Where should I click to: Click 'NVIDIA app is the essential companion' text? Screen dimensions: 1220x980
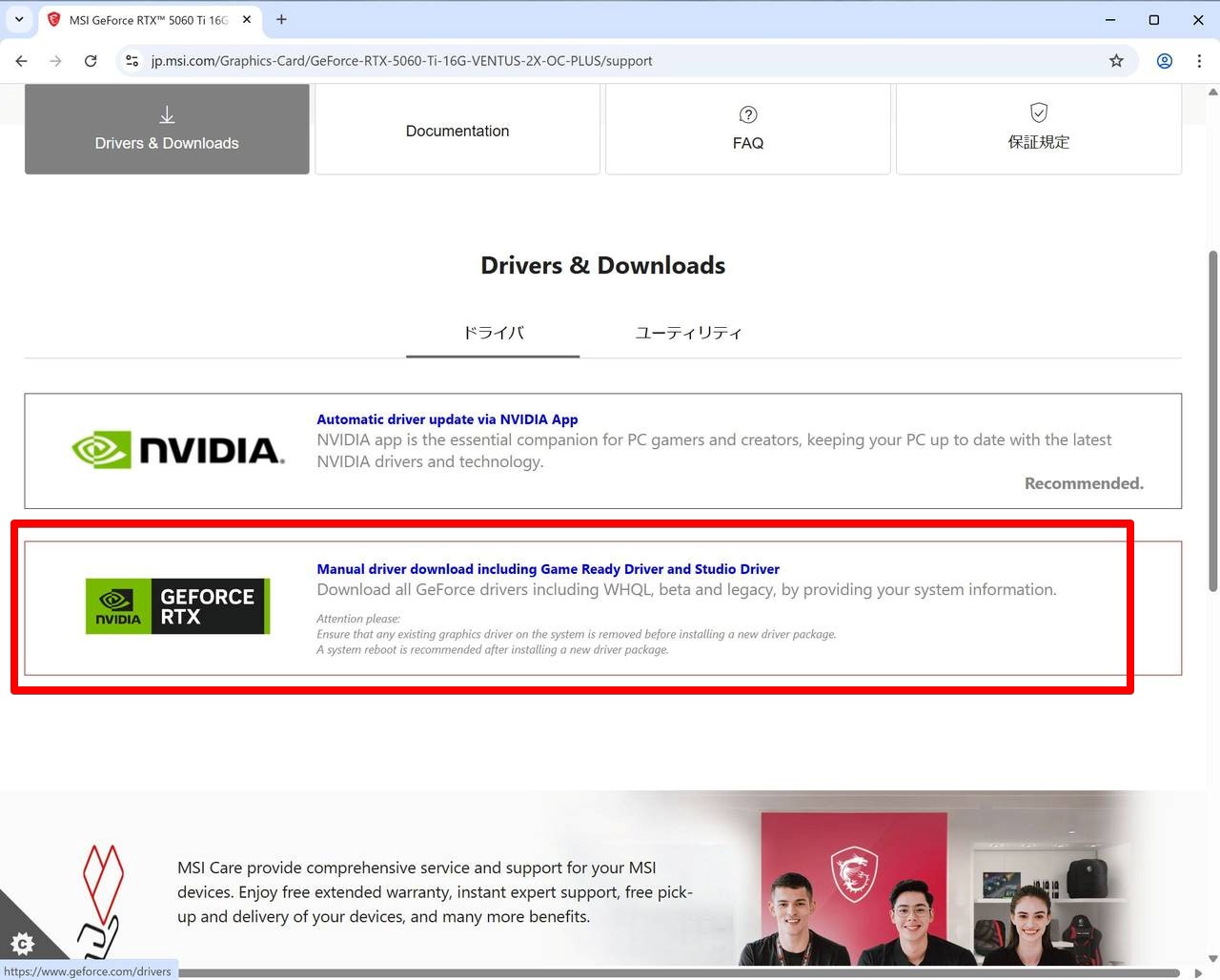click(x=714, y=451)
